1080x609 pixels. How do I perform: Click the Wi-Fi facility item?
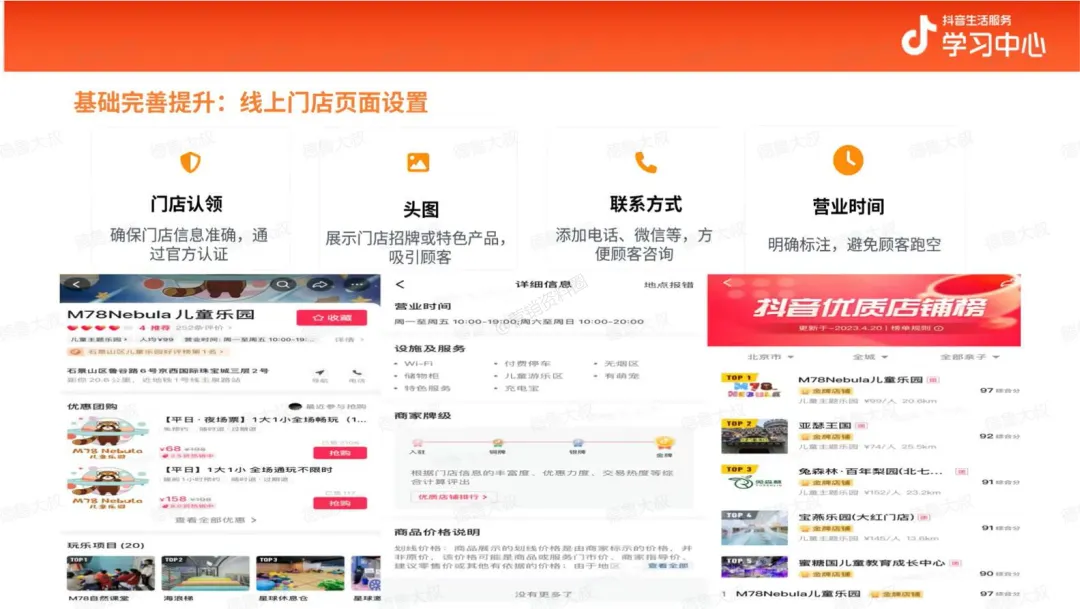tap(418, 363)
